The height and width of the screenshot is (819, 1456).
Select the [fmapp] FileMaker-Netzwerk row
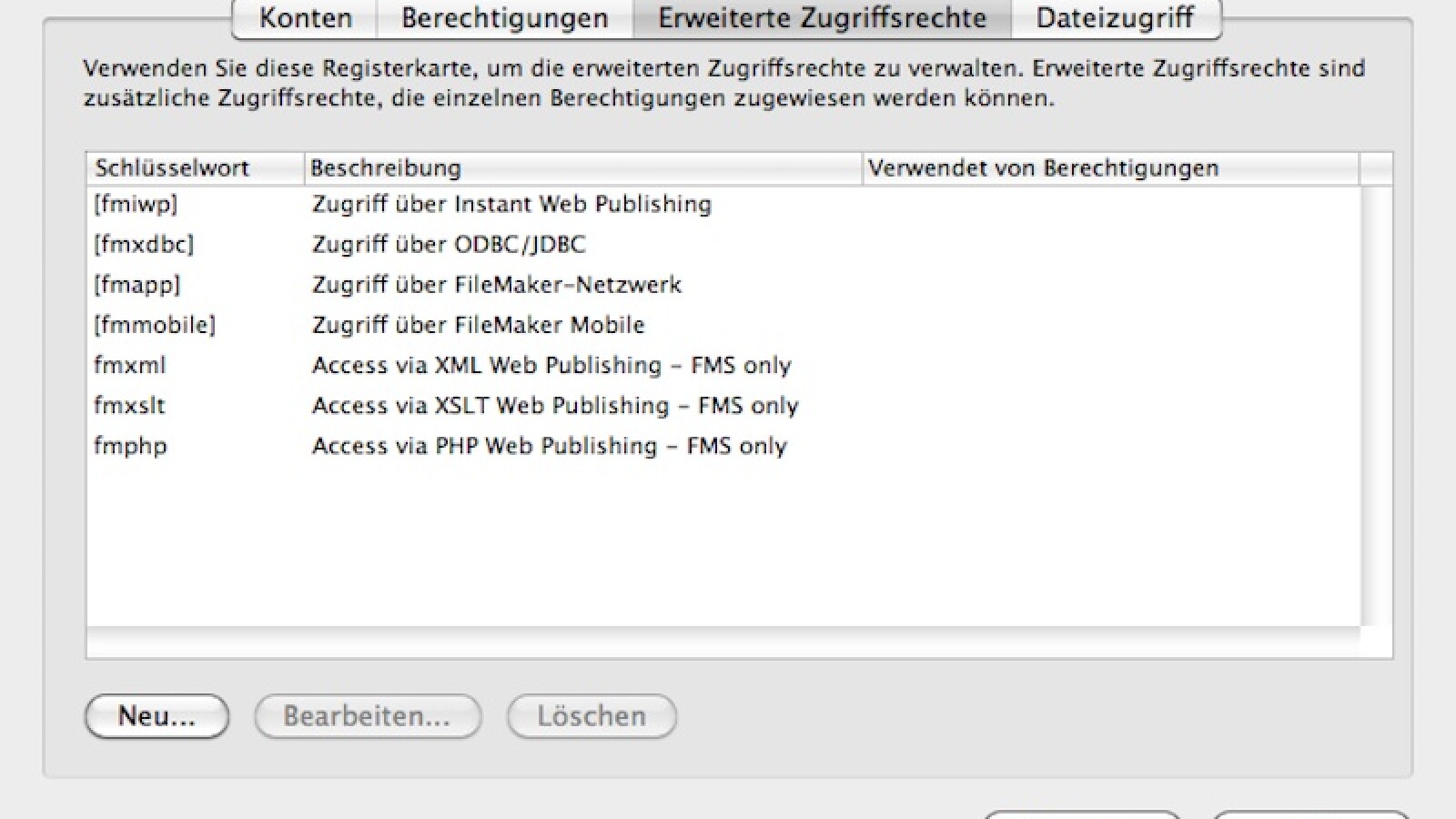tap(455, 284)
